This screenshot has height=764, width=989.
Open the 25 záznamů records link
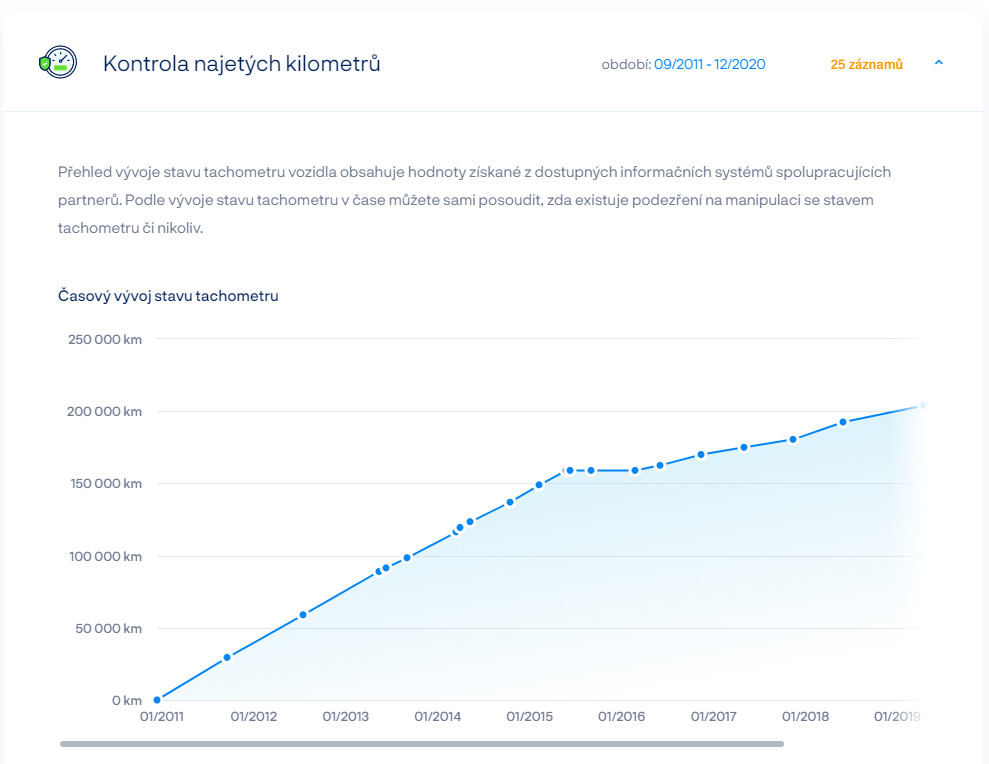[x=866, y=64]
